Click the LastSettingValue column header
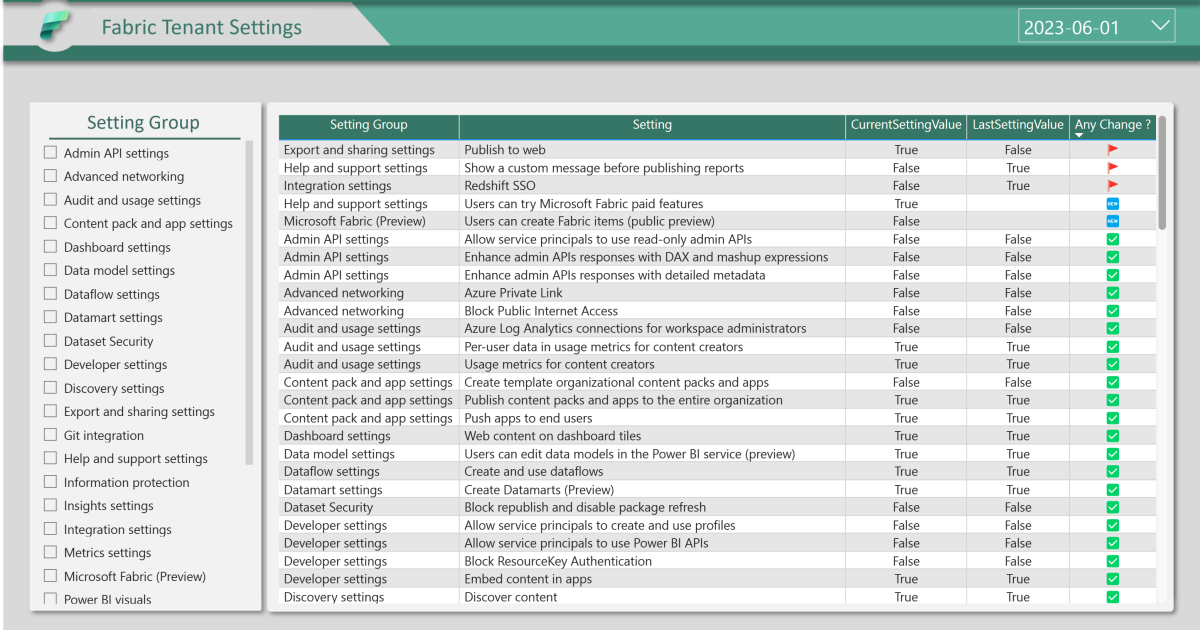 (x=1018, y=125)
